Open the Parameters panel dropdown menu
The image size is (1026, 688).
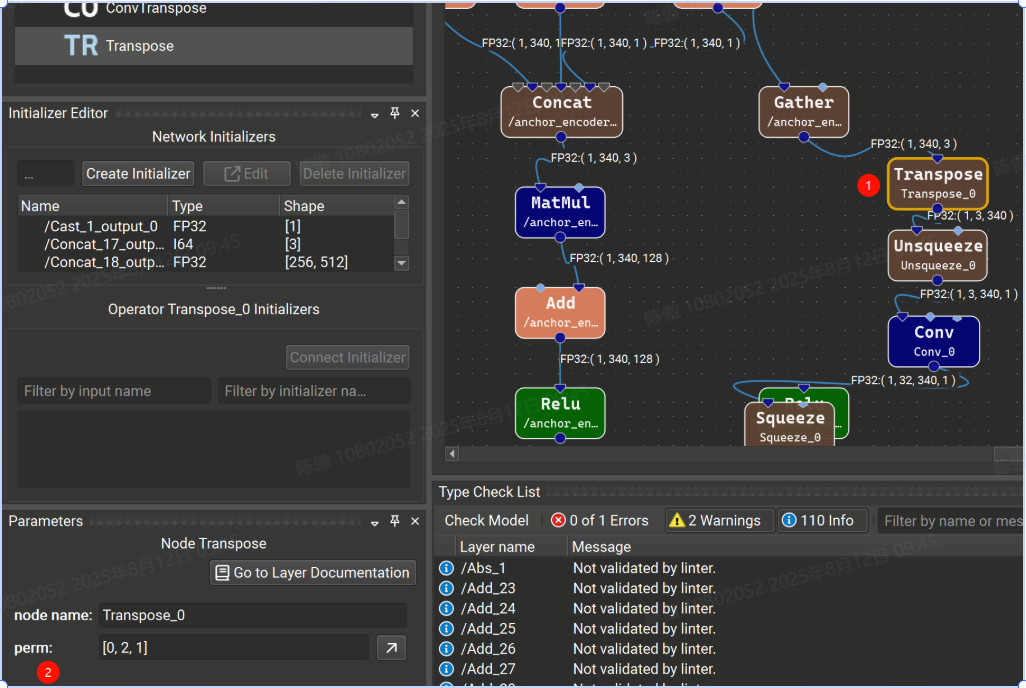coord(377,521)
